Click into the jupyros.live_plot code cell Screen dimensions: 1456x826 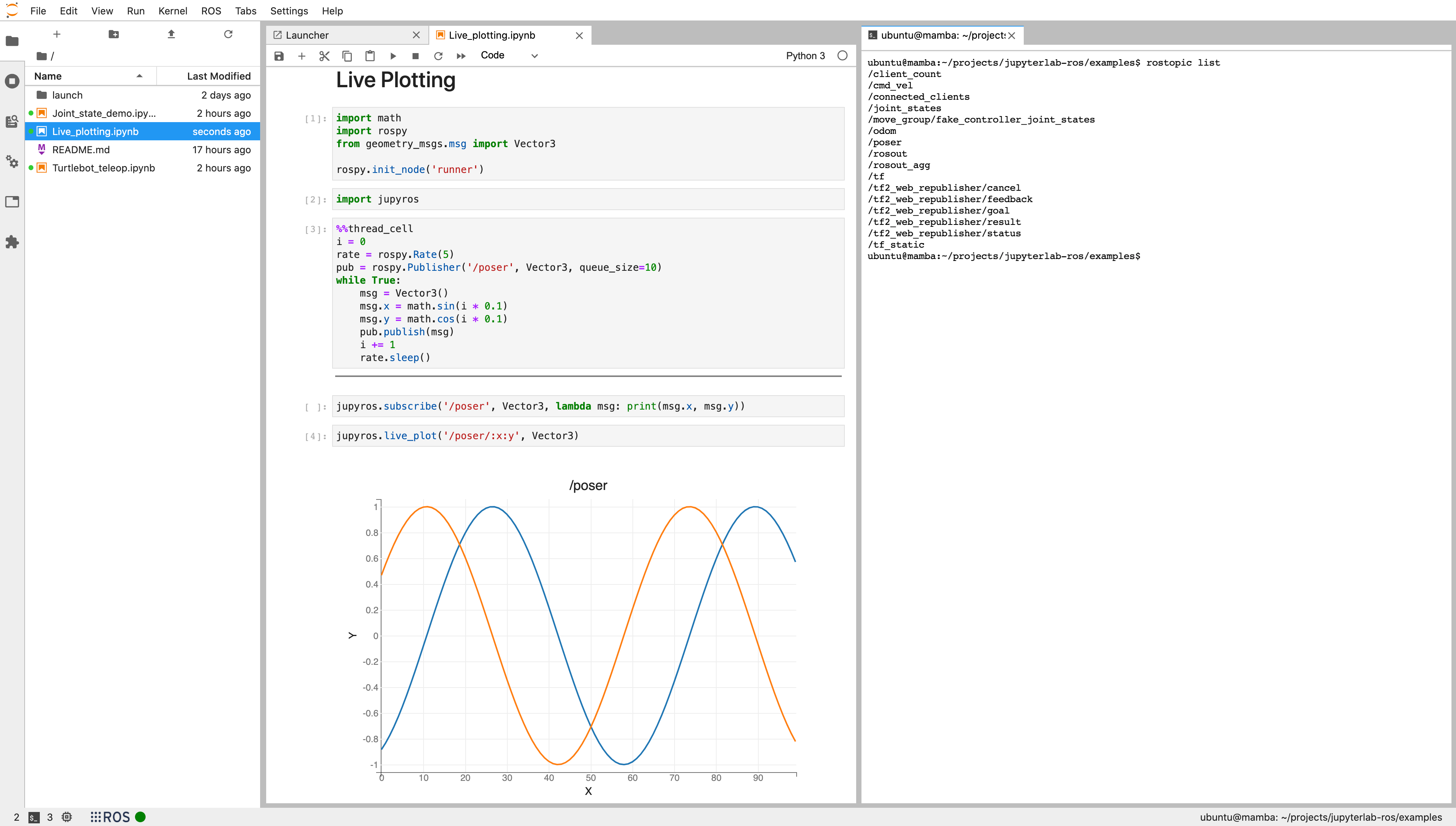pyautogui.click(x=588, y=436)
